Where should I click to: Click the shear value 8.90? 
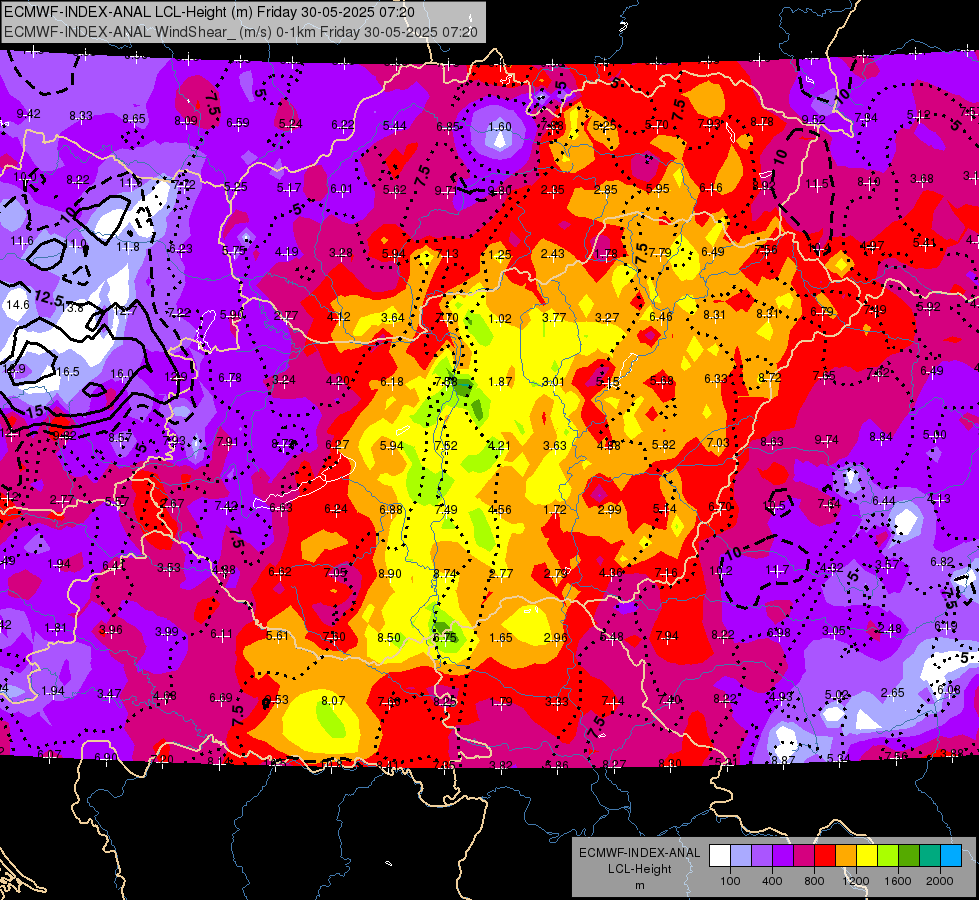click(390, 573)
